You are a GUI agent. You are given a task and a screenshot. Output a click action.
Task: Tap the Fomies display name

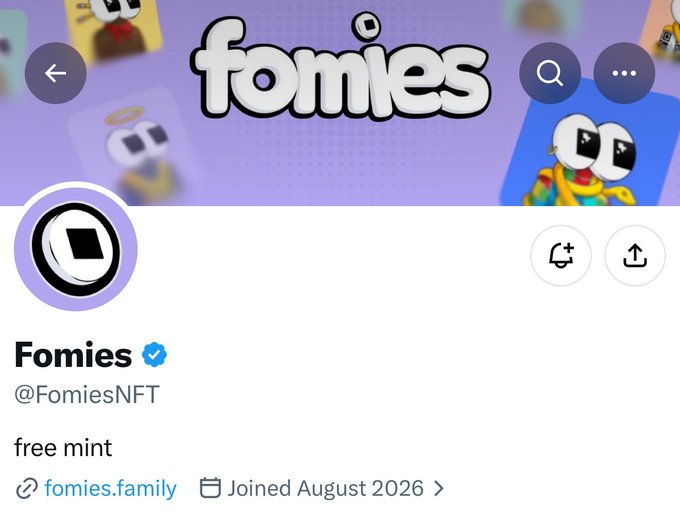[x=73, y=354]
